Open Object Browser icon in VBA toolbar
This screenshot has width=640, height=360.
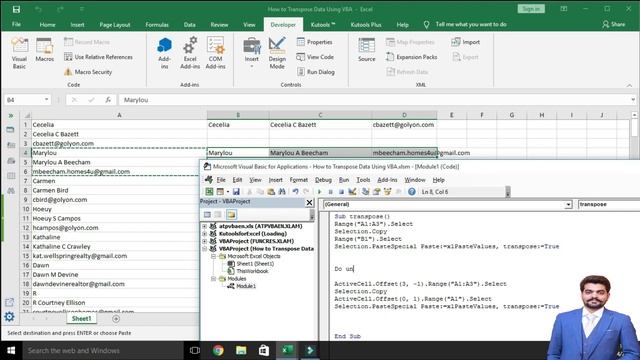click(x=387, y=191)
